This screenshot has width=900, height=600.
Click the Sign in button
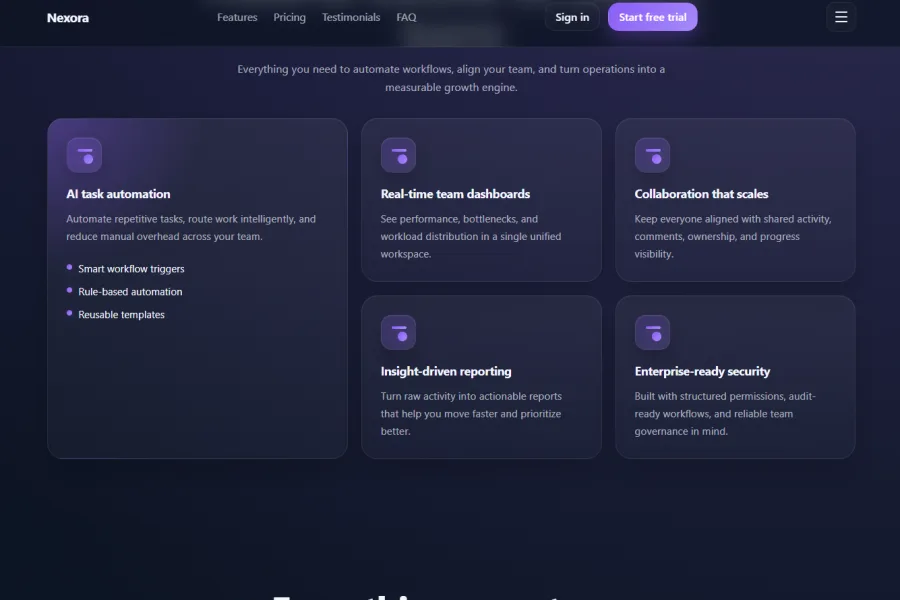point(572,17)
